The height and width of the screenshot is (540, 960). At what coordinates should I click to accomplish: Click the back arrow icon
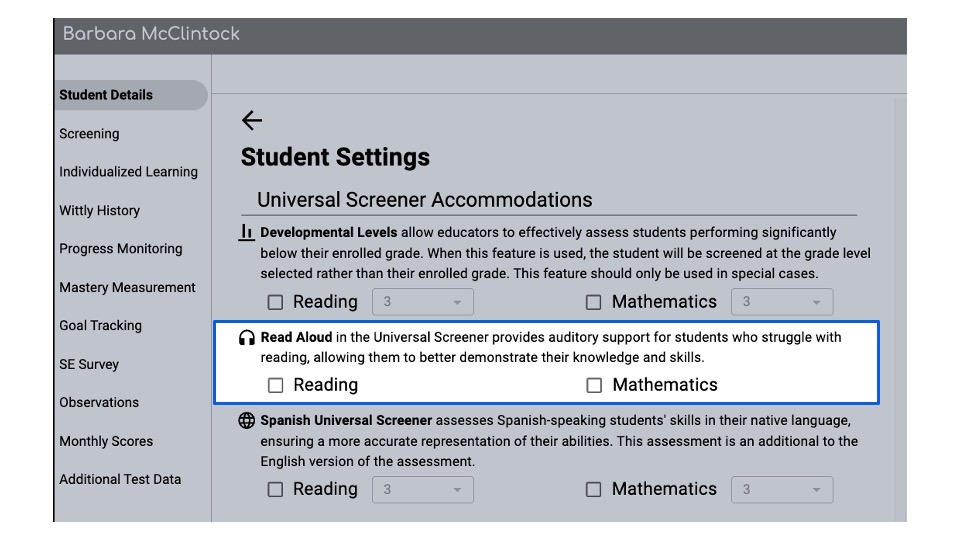pos(252,121)
